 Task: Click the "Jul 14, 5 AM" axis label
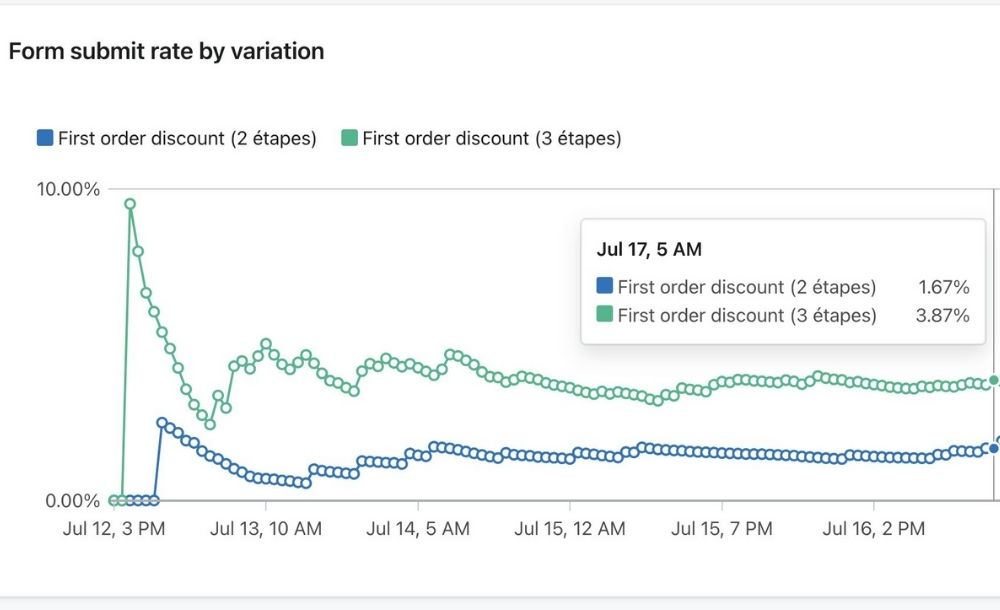click(x=418, y=528)
